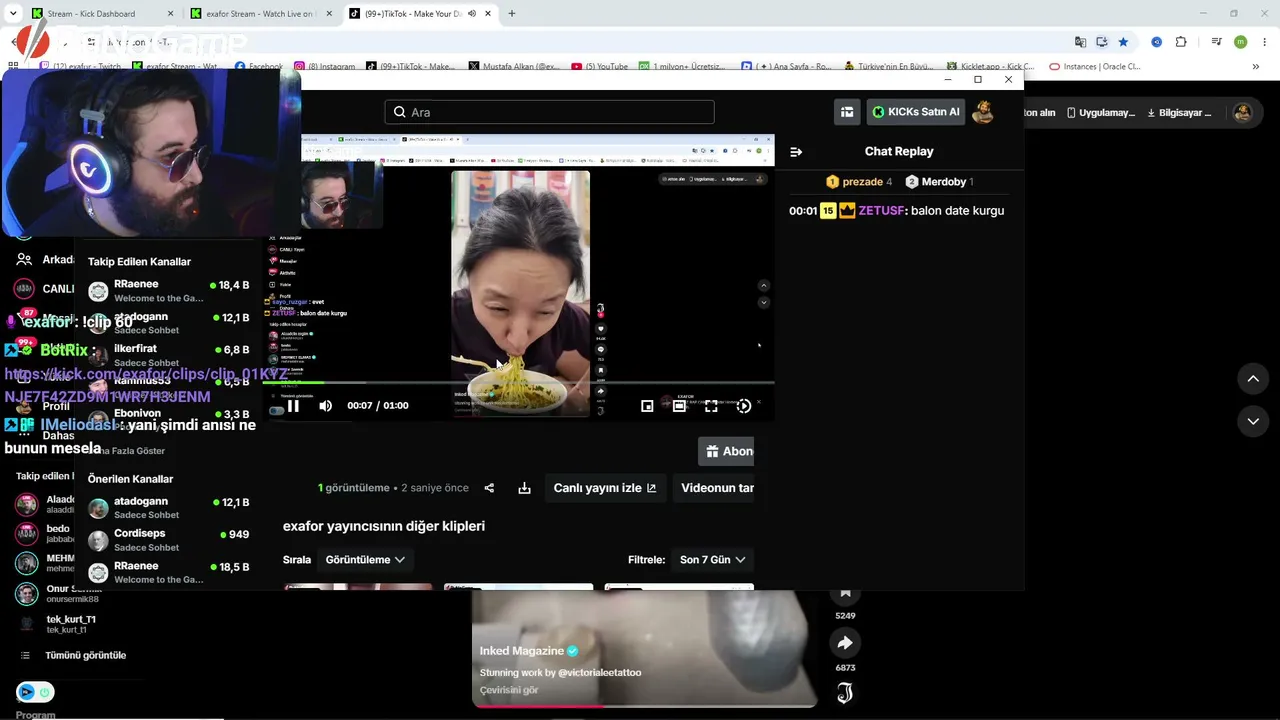1280x720 pixels.
Task: Open RRaenee under Önerilen Kanallar
Action: [x=168, y=572]
